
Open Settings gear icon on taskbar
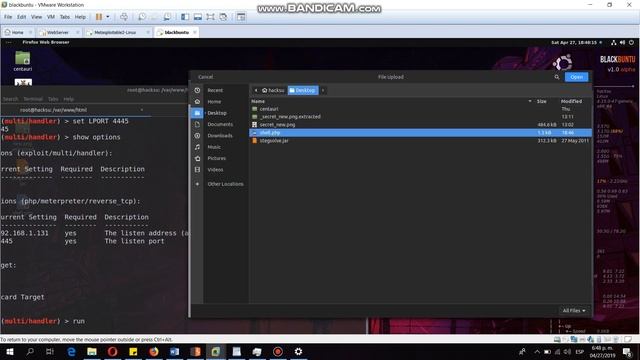(298, 351)
